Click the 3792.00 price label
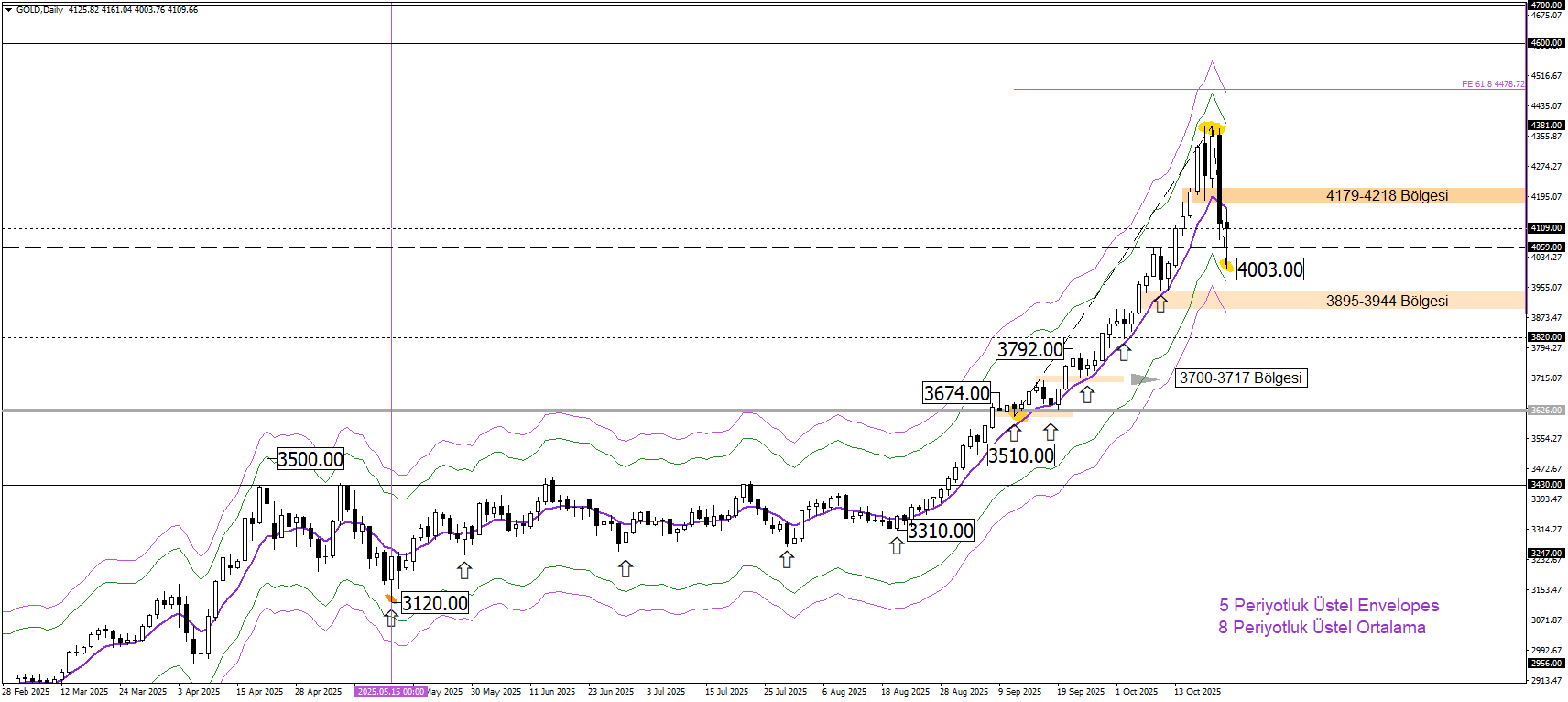The width and height of the screenshot is (1568, 702). click(x=1029, y=349)
